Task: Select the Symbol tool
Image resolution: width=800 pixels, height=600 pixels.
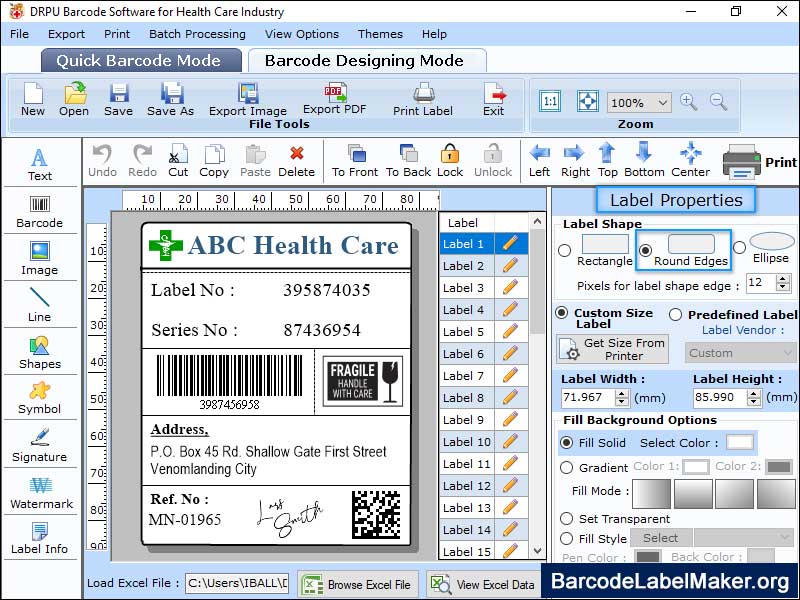Action: [x=39, y=398]
